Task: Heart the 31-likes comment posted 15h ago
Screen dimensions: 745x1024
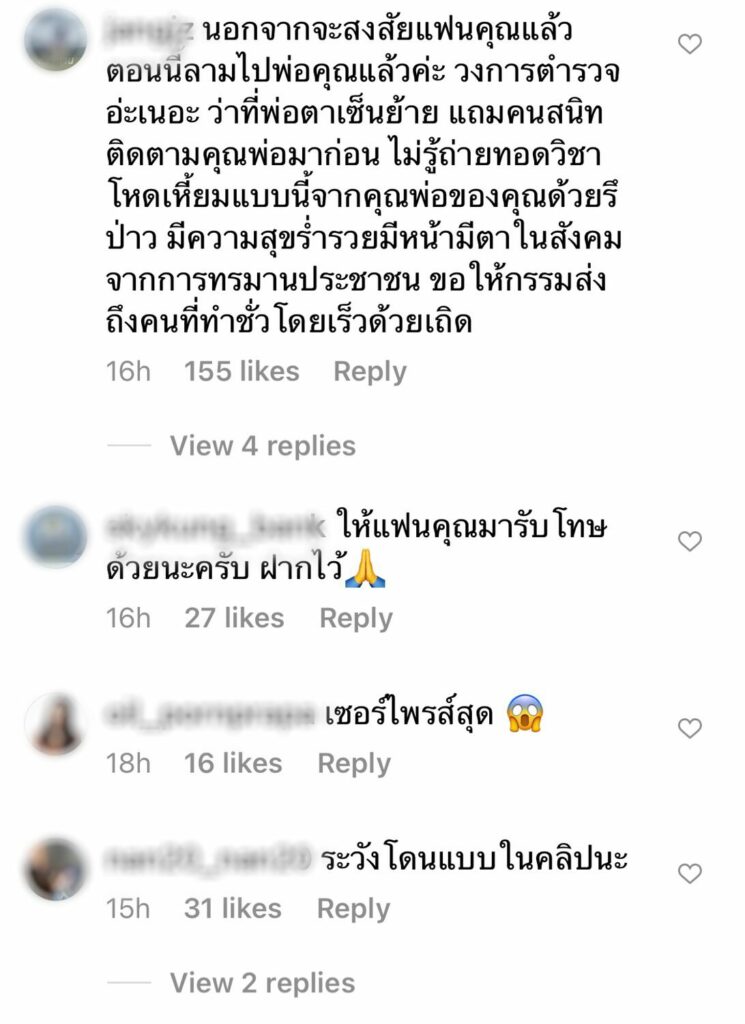Action: coord(690,873)
